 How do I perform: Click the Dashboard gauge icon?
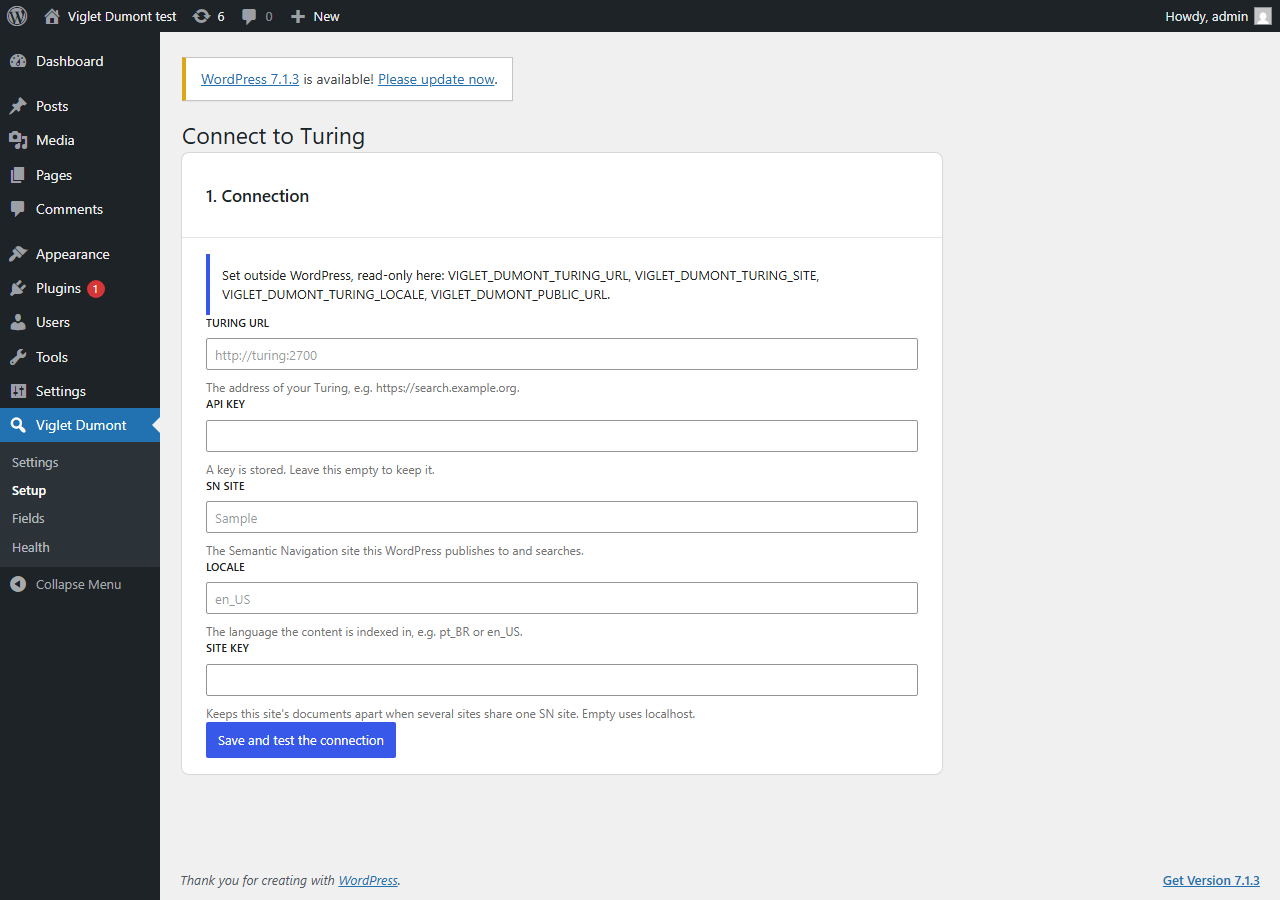(18, 61)
